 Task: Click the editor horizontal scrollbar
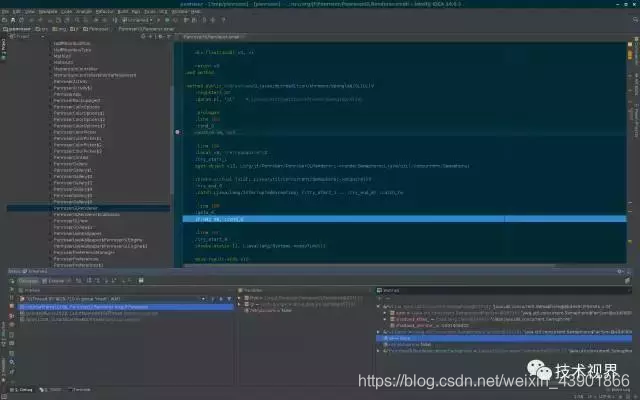click(x=369, y=266)
